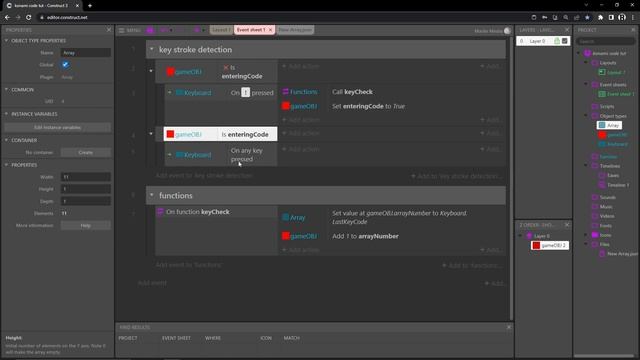Screen dimensions: 640x360
Task: Collapse the gameOBJ Is enteringCode event
Action: pos(151,134)
